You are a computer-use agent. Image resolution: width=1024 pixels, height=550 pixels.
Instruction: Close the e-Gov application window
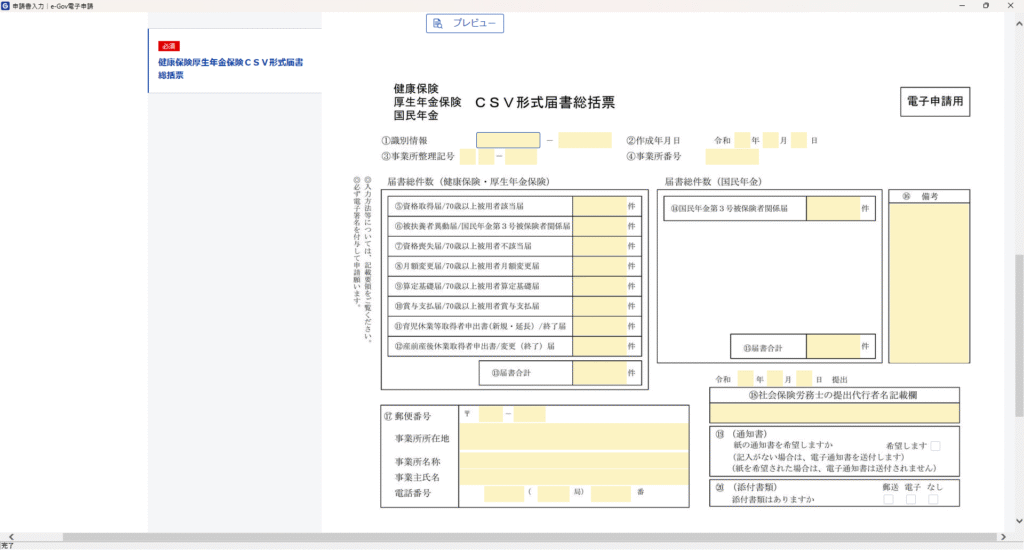(x=1010, y=5)
